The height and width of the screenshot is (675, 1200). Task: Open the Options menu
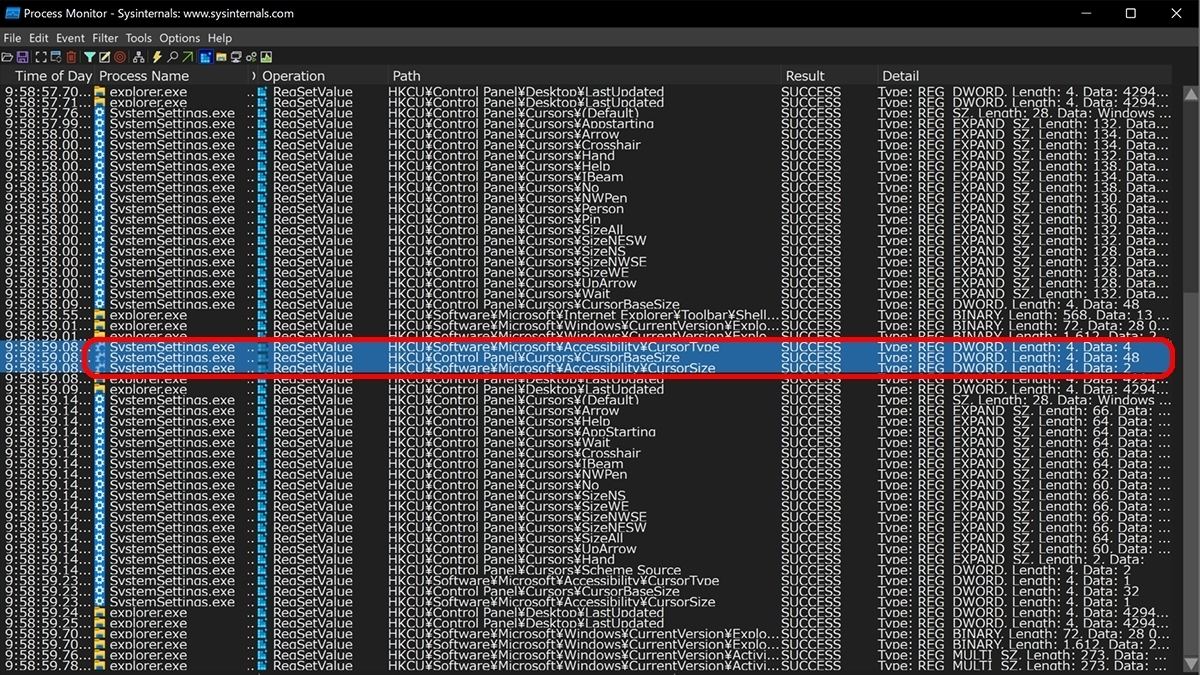pyautogui.click(x=180, y=38)
